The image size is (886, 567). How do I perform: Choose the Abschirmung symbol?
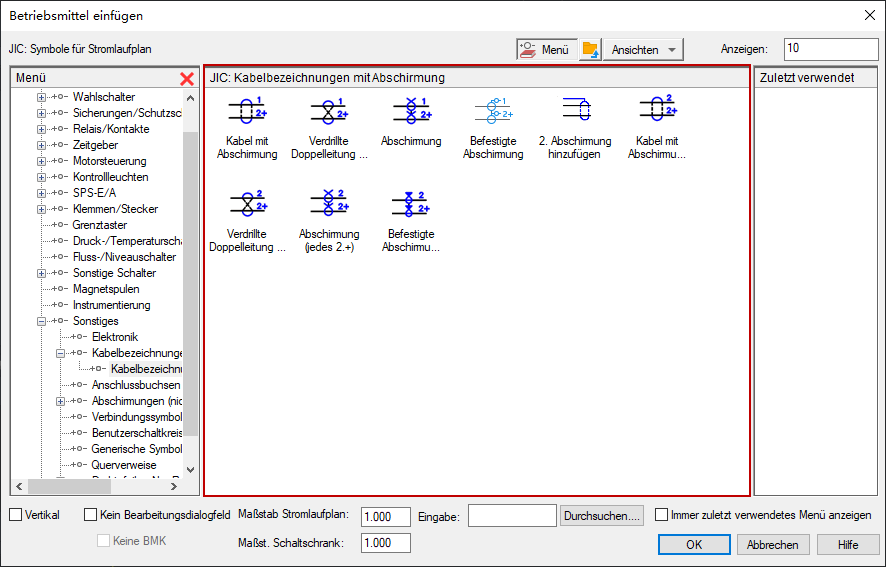click(411, 110)
